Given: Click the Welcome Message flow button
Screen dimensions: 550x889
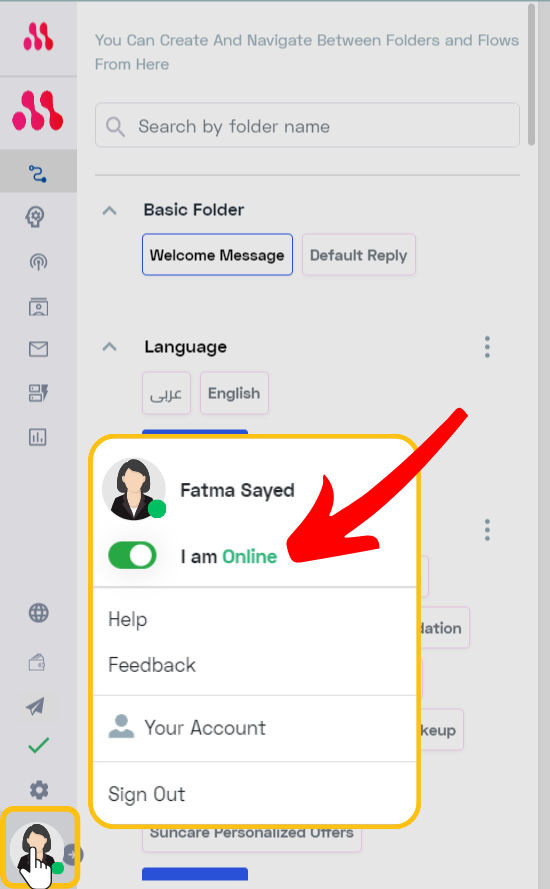Looking at the screenshot, I should pos(217,255).
